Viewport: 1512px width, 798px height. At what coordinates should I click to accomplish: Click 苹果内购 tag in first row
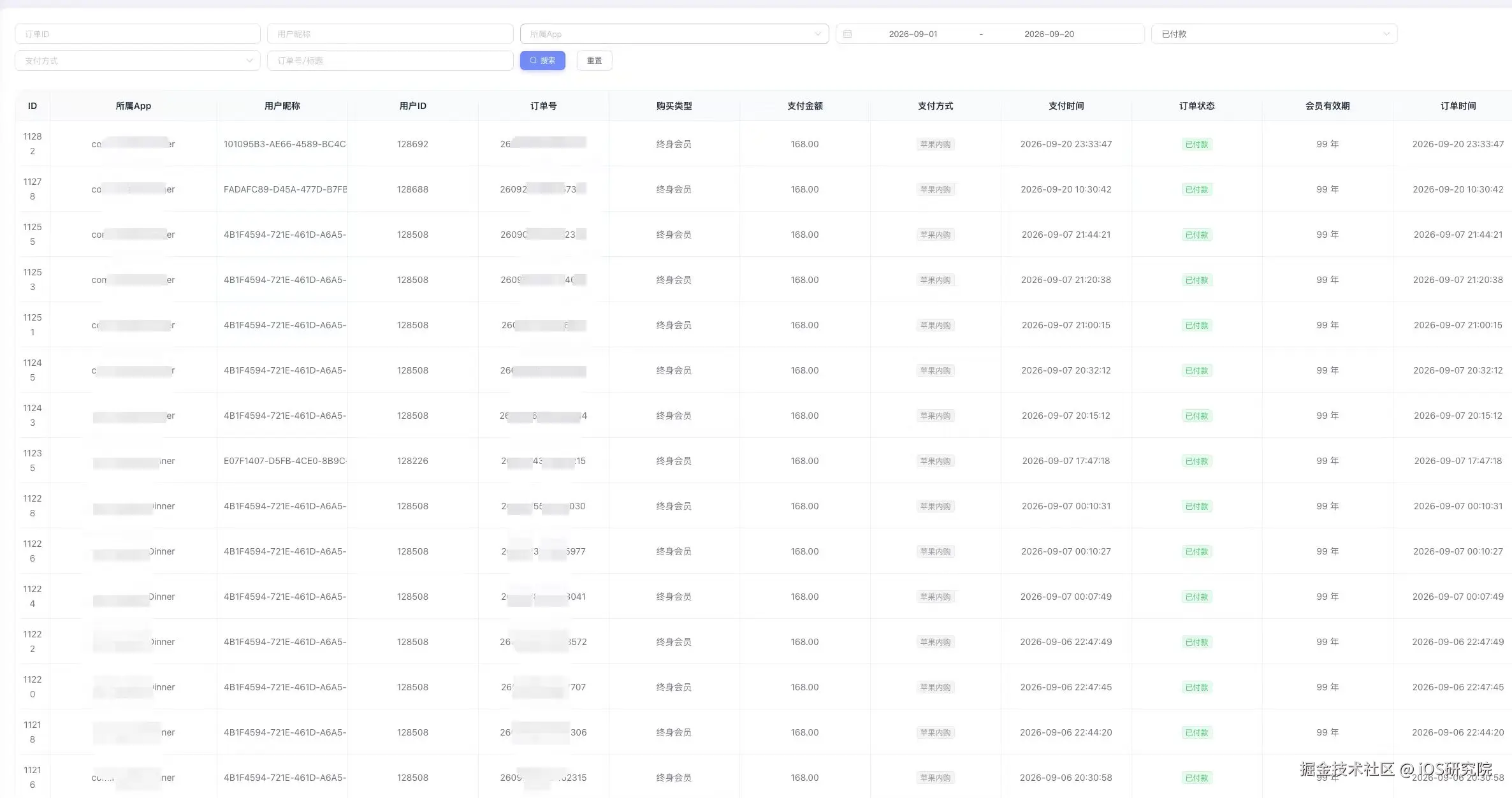[x=935, y=144]
